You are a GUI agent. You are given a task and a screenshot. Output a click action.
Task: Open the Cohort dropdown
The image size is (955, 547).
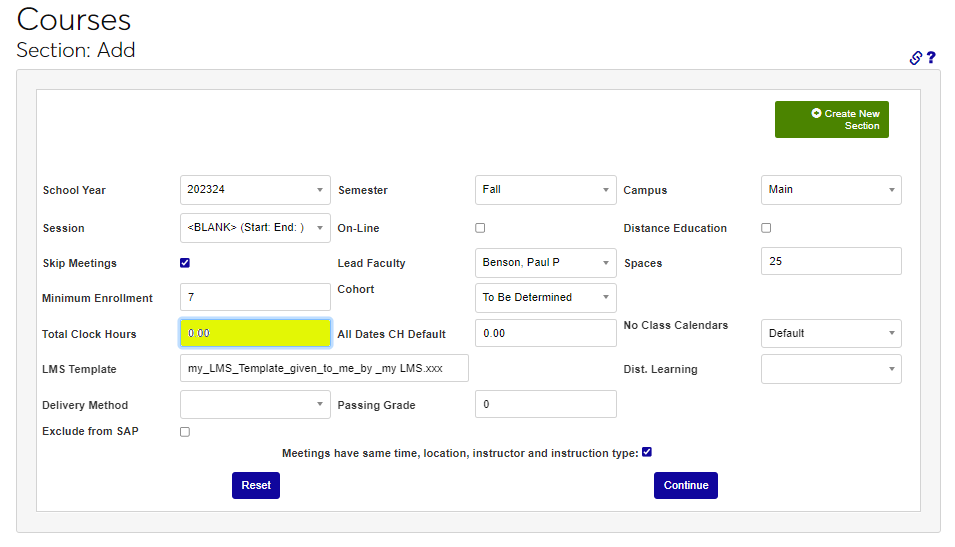(545, 298)
